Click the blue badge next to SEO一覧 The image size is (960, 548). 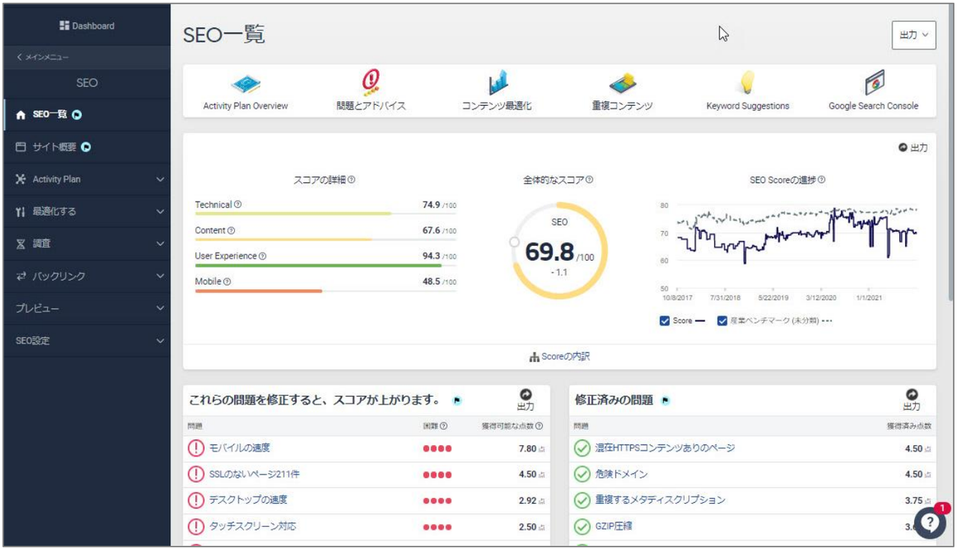77,114
